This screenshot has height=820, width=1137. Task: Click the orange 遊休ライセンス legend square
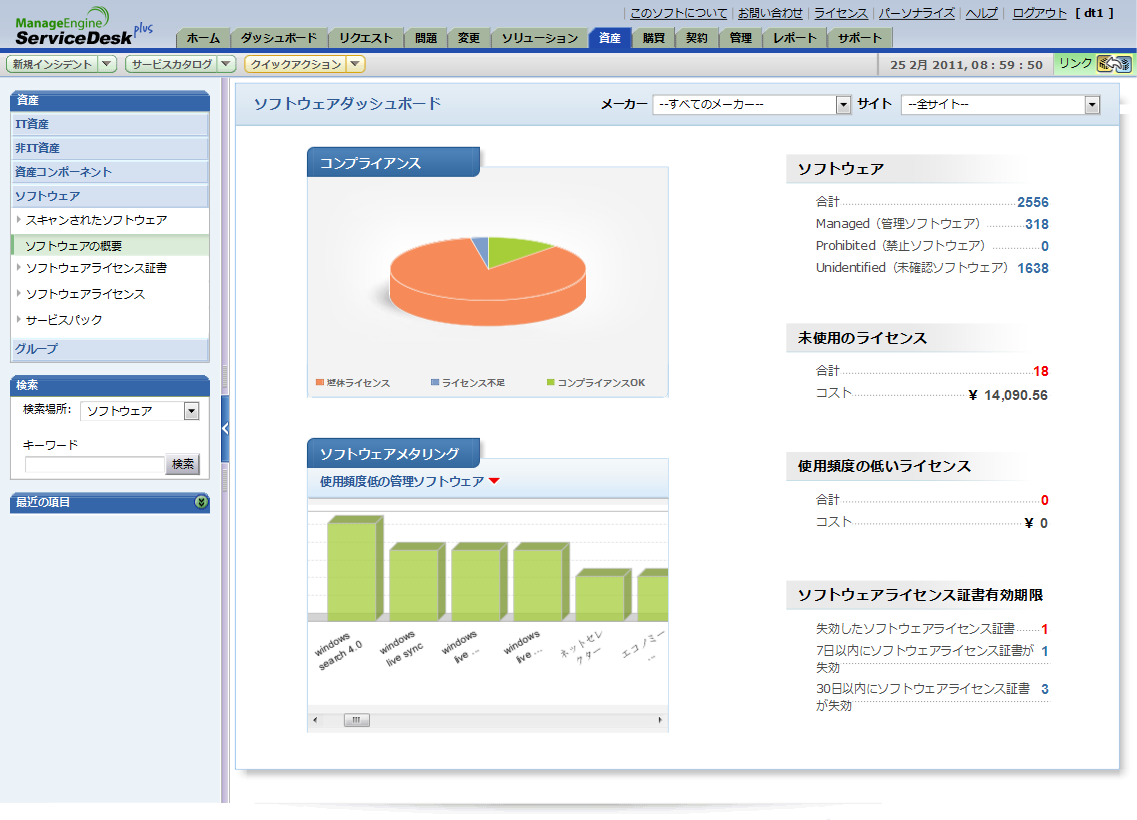(320, 383)
